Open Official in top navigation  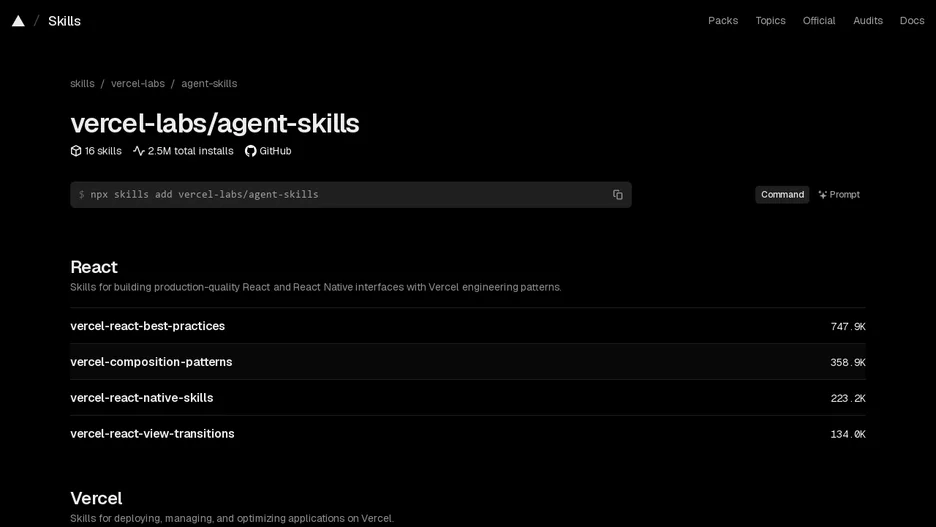coord(818,21)
